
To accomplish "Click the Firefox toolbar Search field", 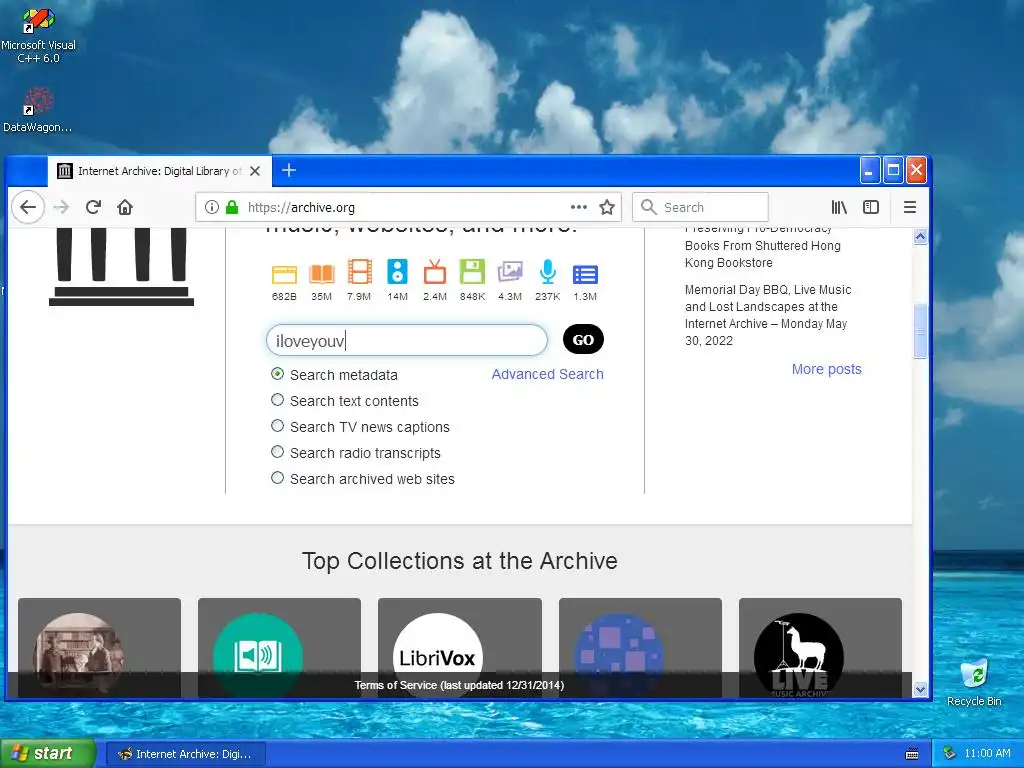I will (700, 207).
